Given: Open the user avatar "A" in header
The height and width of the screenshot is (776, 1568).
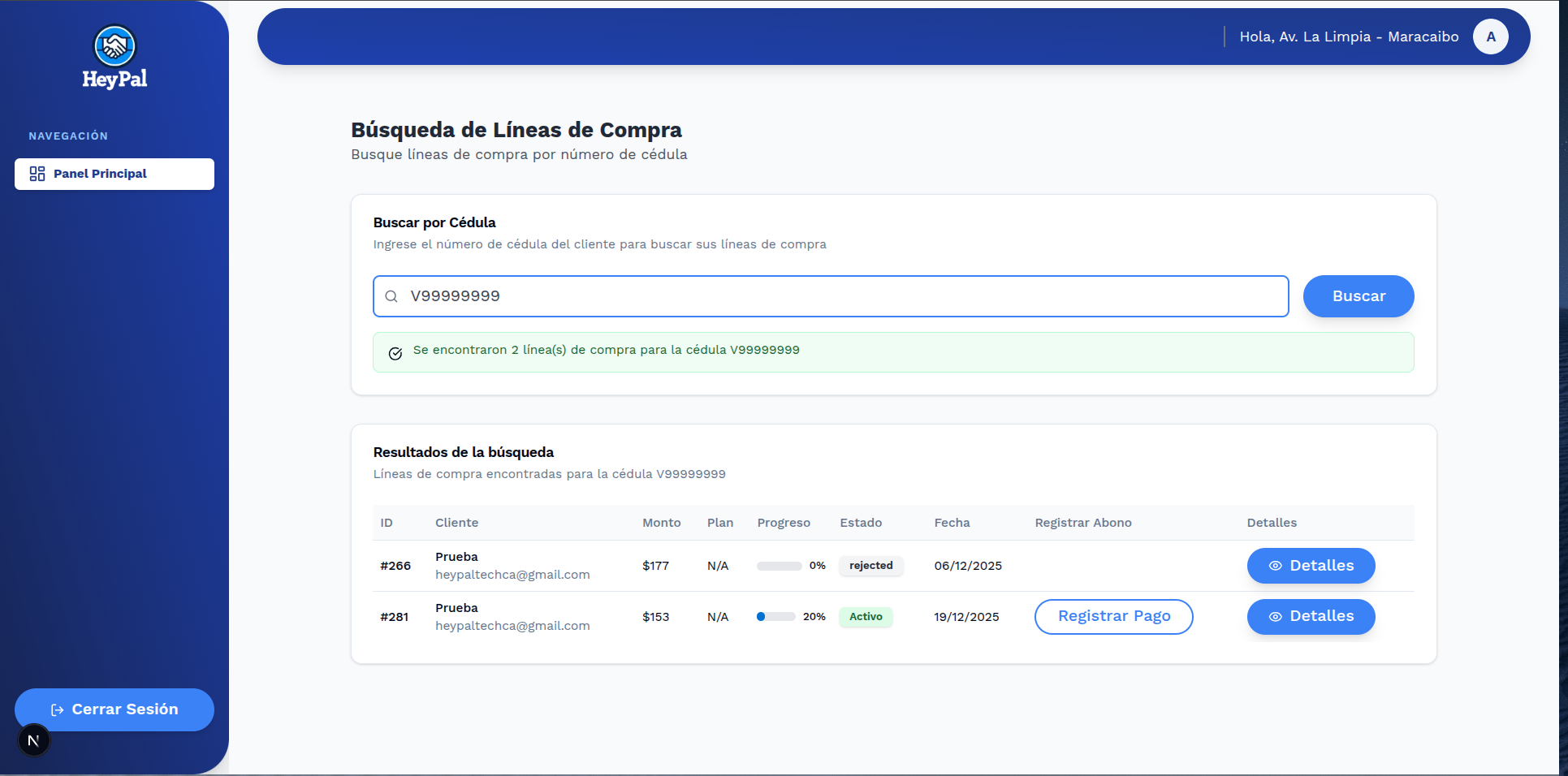Looking at the screenshot, I should pyautogui.click(x=1490, y=37).
